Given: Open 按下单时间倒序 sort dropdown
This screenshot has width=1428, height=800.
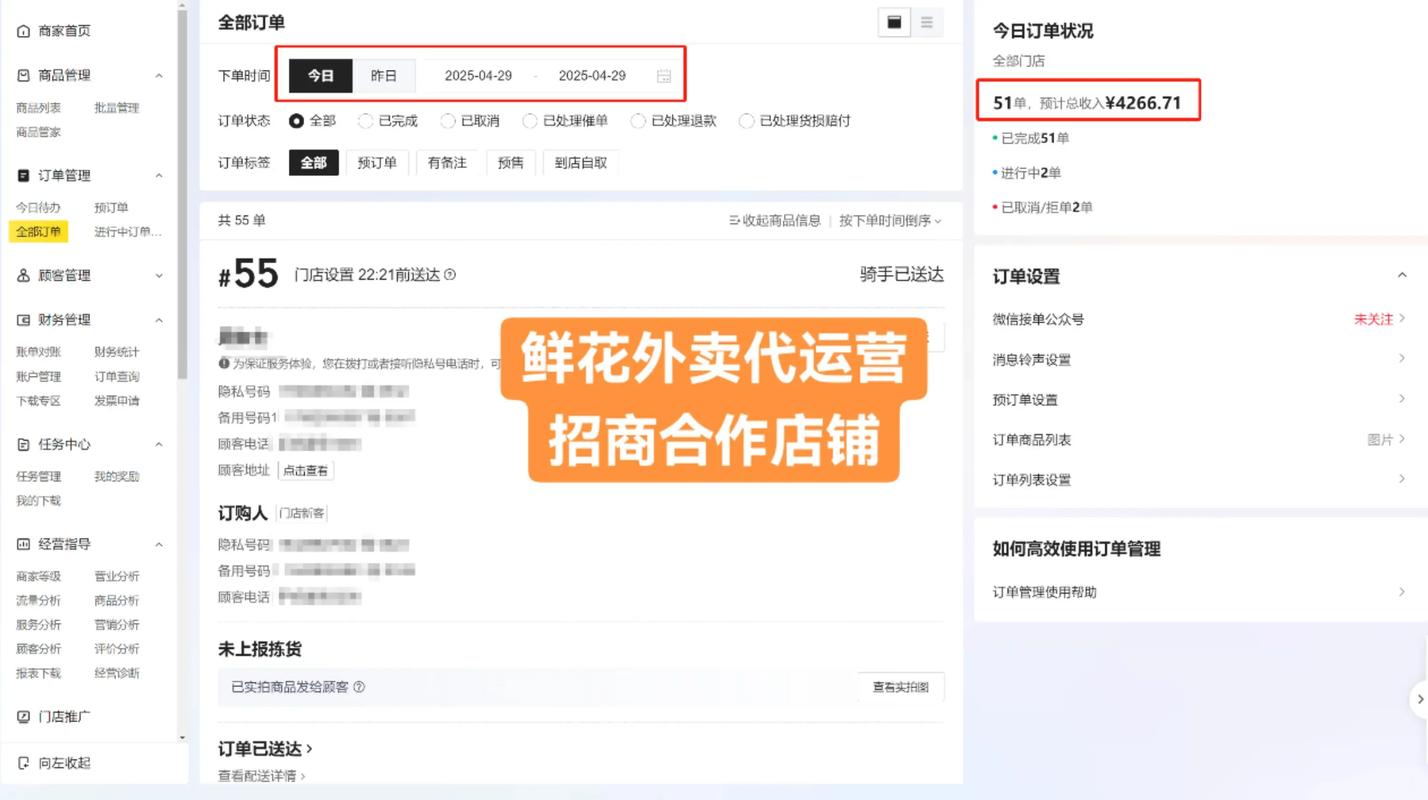Looking at the screenshot, I should point(890,220).
